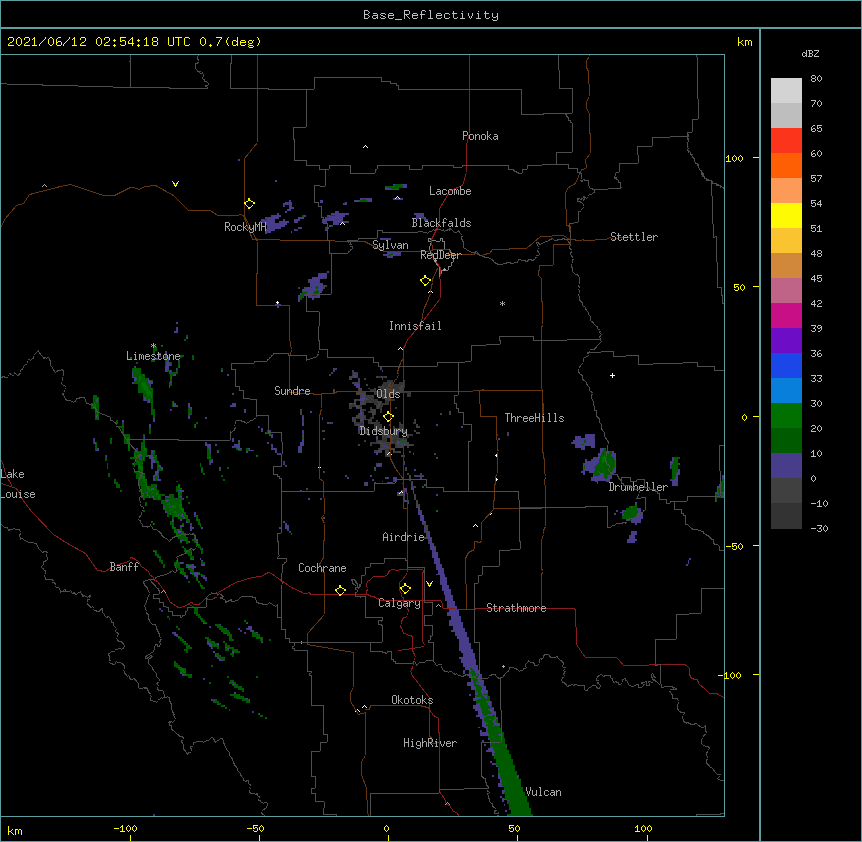Image resolution: width=862 pixels, height=842 pixels.
Task: Click the Stettler city label
Action: [634, 237]
